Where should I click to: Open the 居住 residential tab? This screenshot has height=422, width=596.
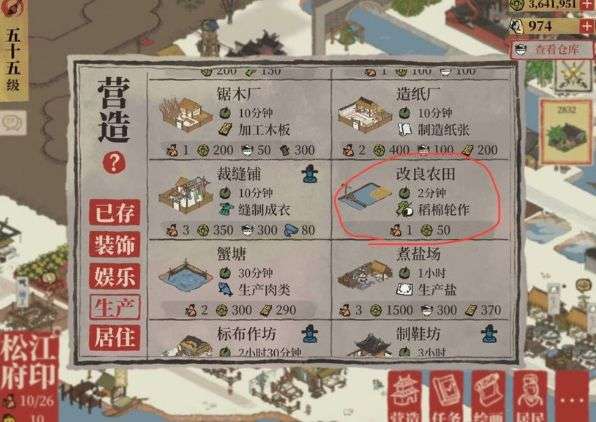tap(114, 338)
